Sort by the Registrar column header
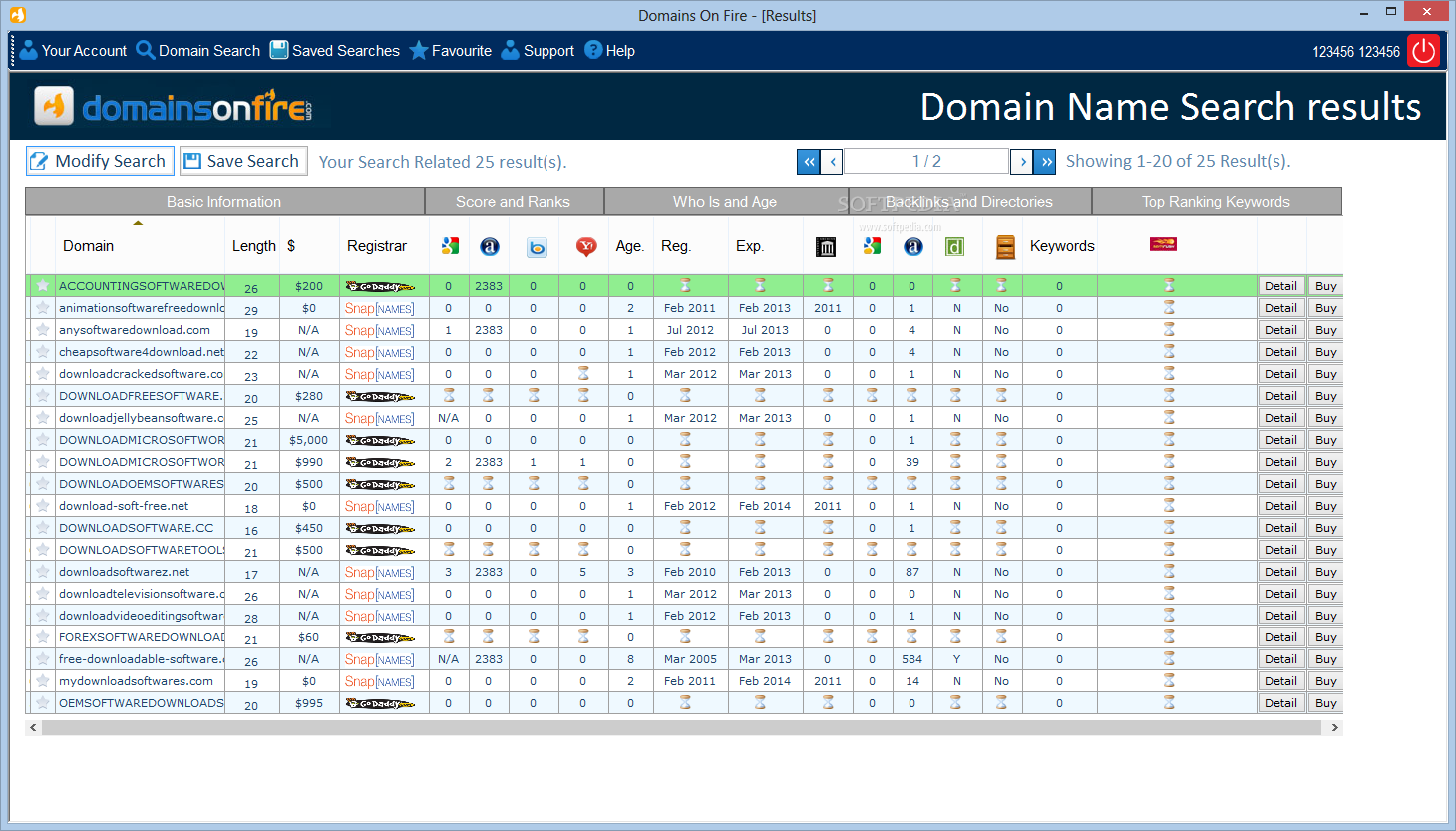The image size is (1456, 831). [x=377, y=246]
